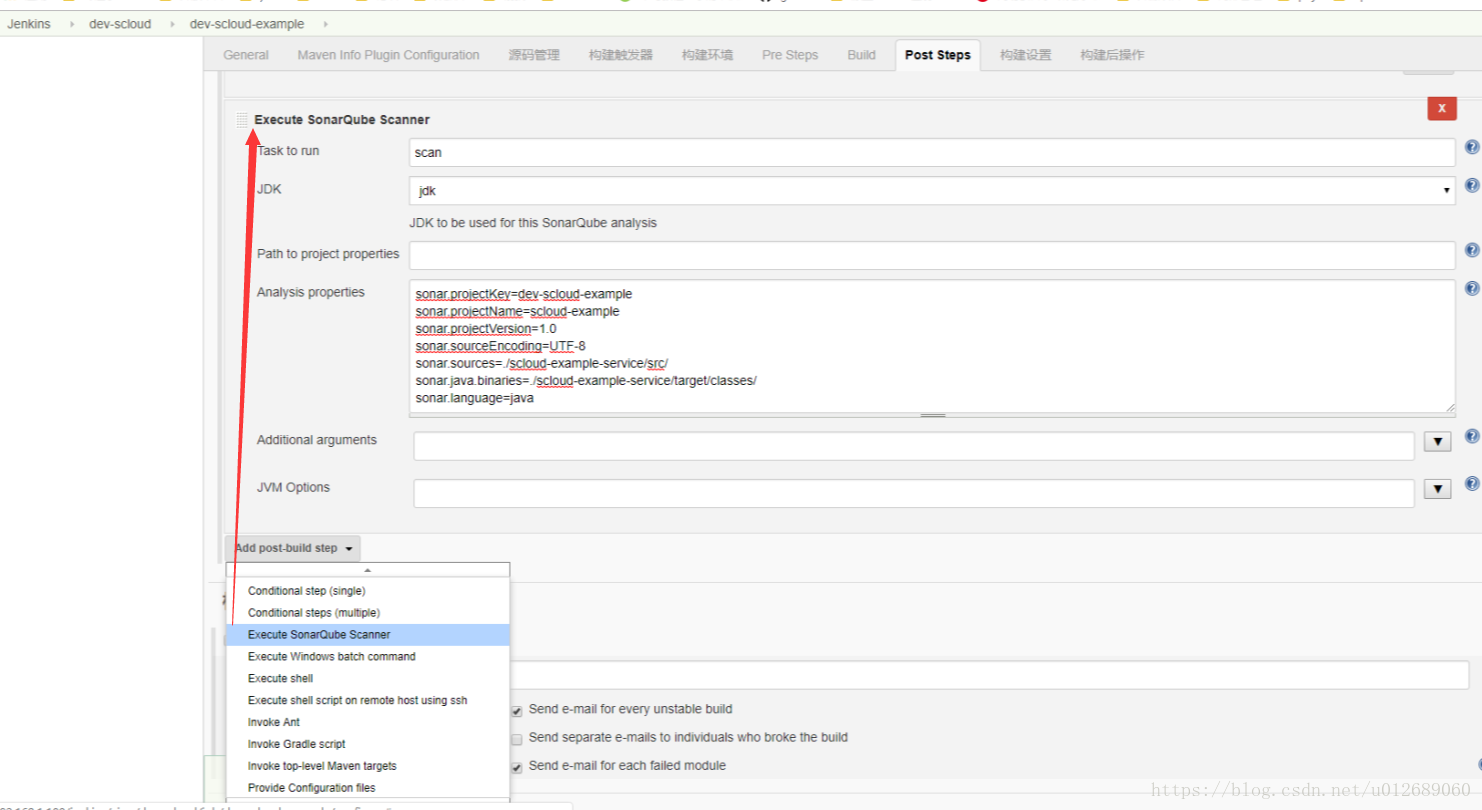
Task: Choose Invoke Ant menu entry
Action: tap(368, 723)
